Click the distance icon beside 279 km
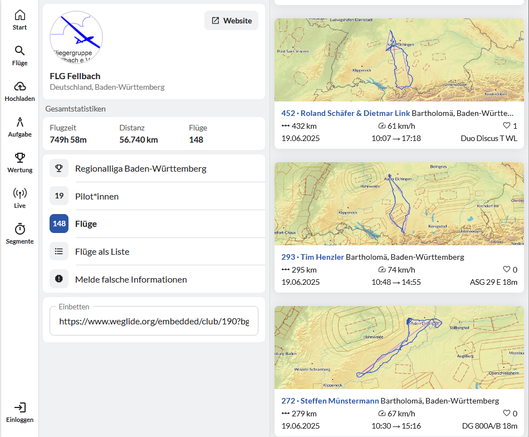 coord(285,413)
